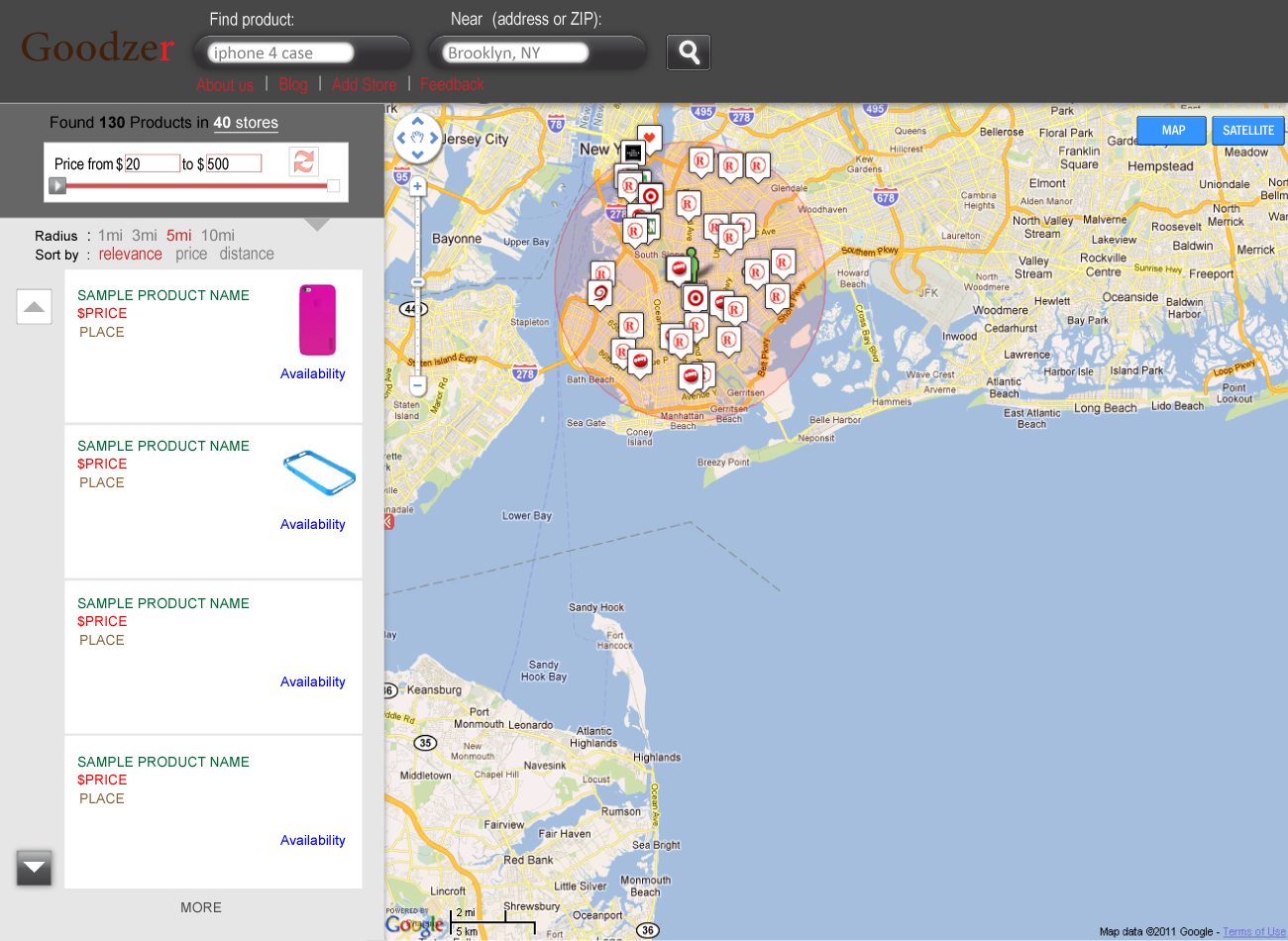Select the heart logo store marker

coord(649,138)
